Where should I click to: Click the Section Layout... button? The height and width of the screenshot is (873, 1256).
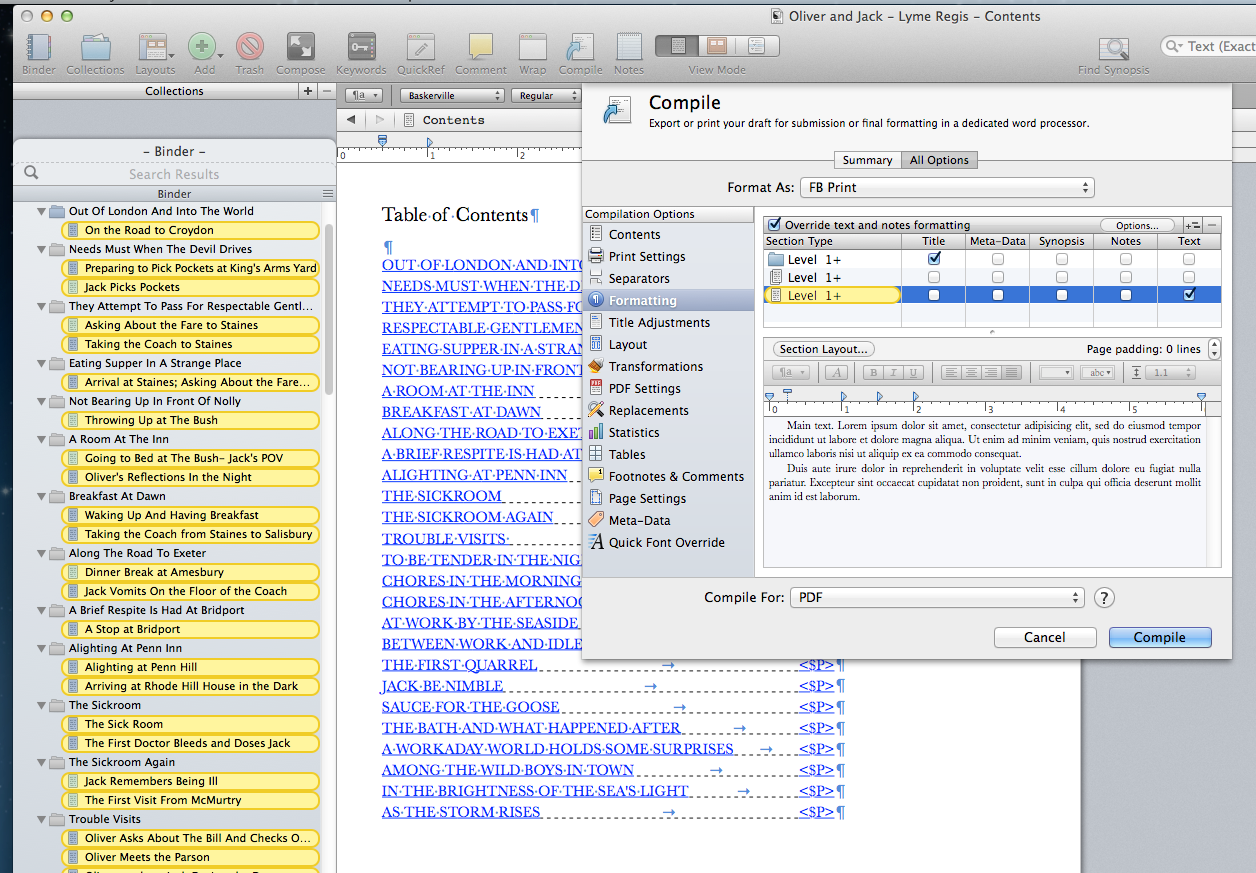823,349
